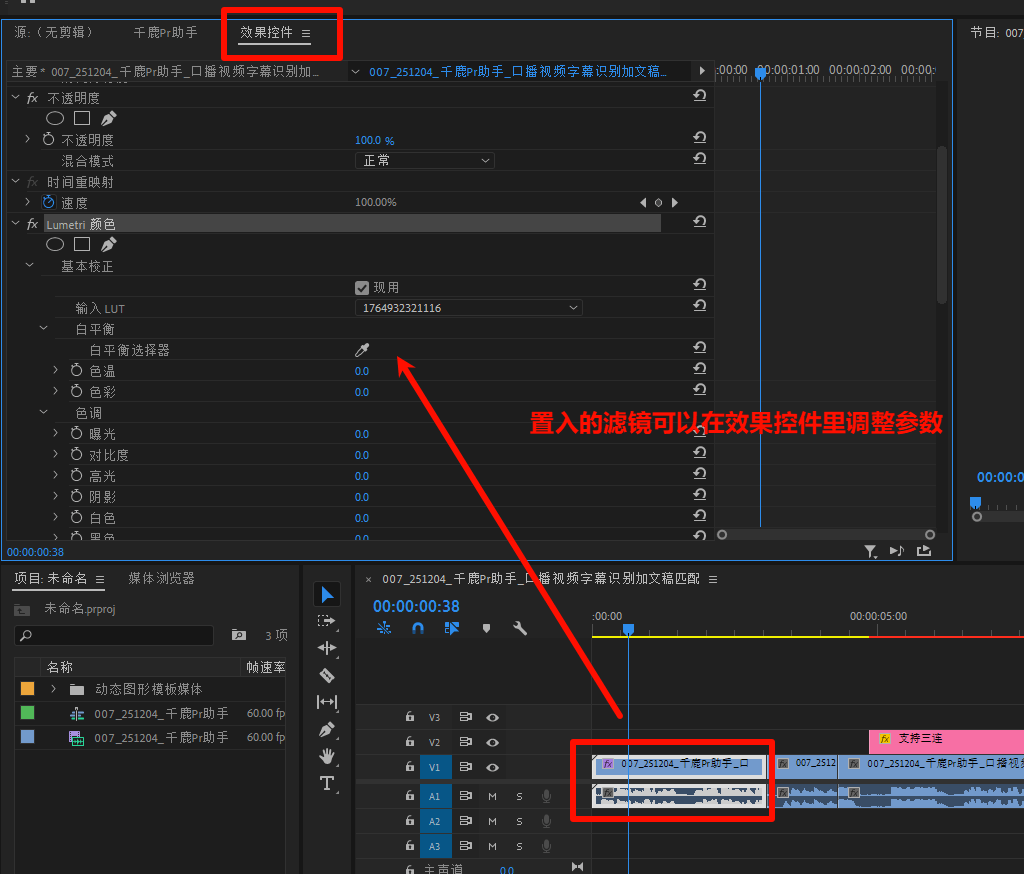The image size is (1024, 874).
Task: Toggle the 现用 checkbox under 基本校正
Action: 361,287
